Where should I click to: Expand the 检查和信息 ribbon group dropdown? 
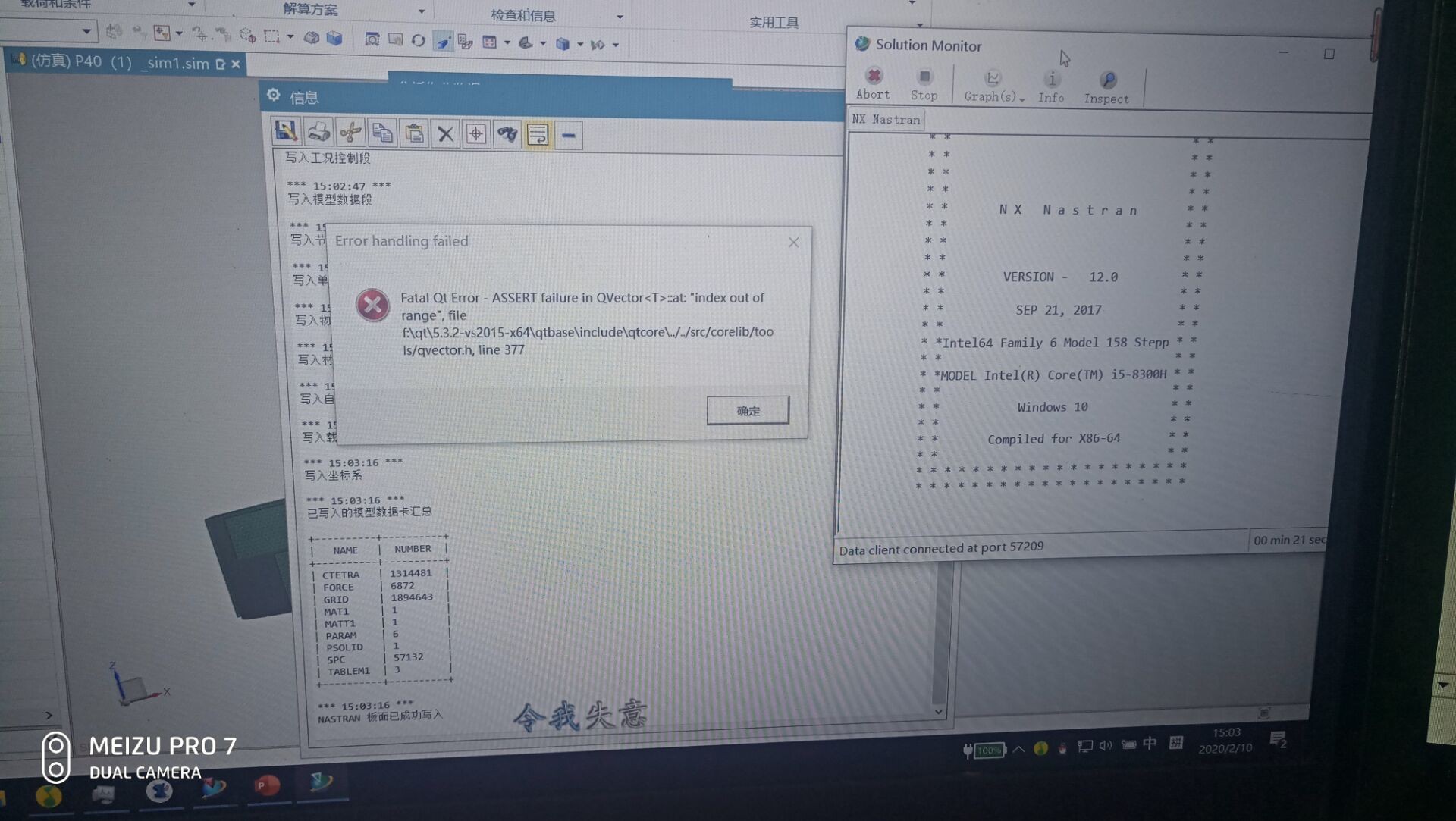pyautogui.click(x=620, y=17)
